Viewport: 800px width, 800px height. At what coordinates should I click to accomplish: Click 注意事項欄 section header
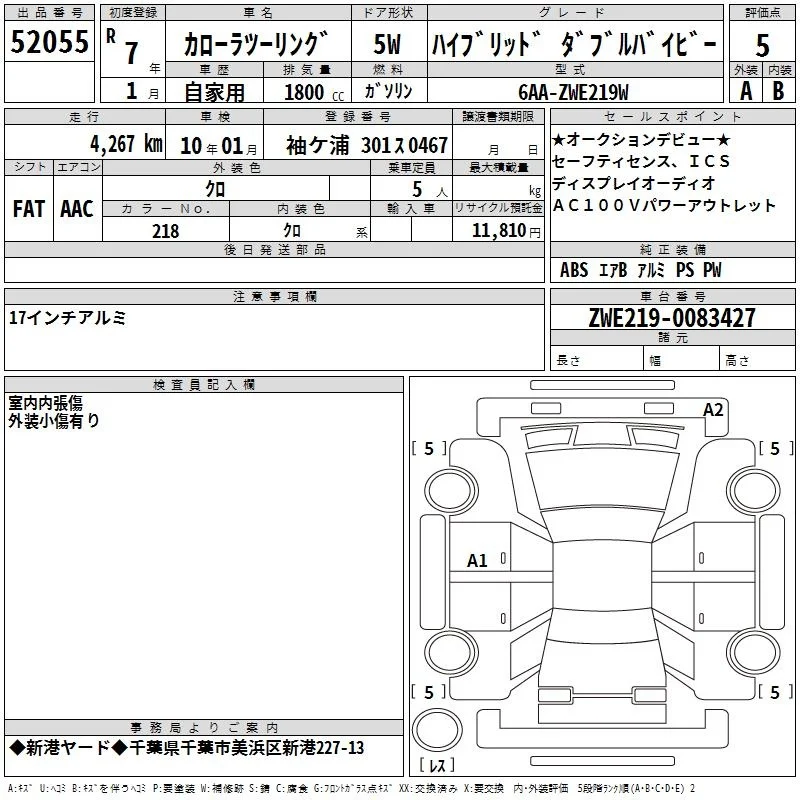(x=274, y=296)
